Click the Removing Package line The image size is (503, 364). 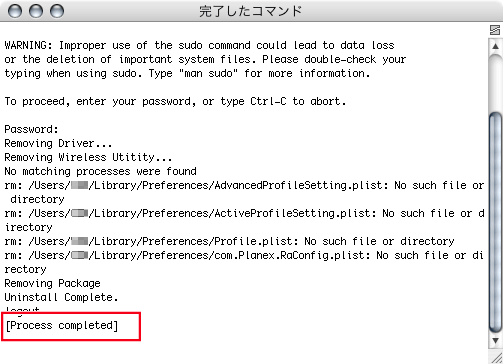pyautogui.click(x=52, y=283)
